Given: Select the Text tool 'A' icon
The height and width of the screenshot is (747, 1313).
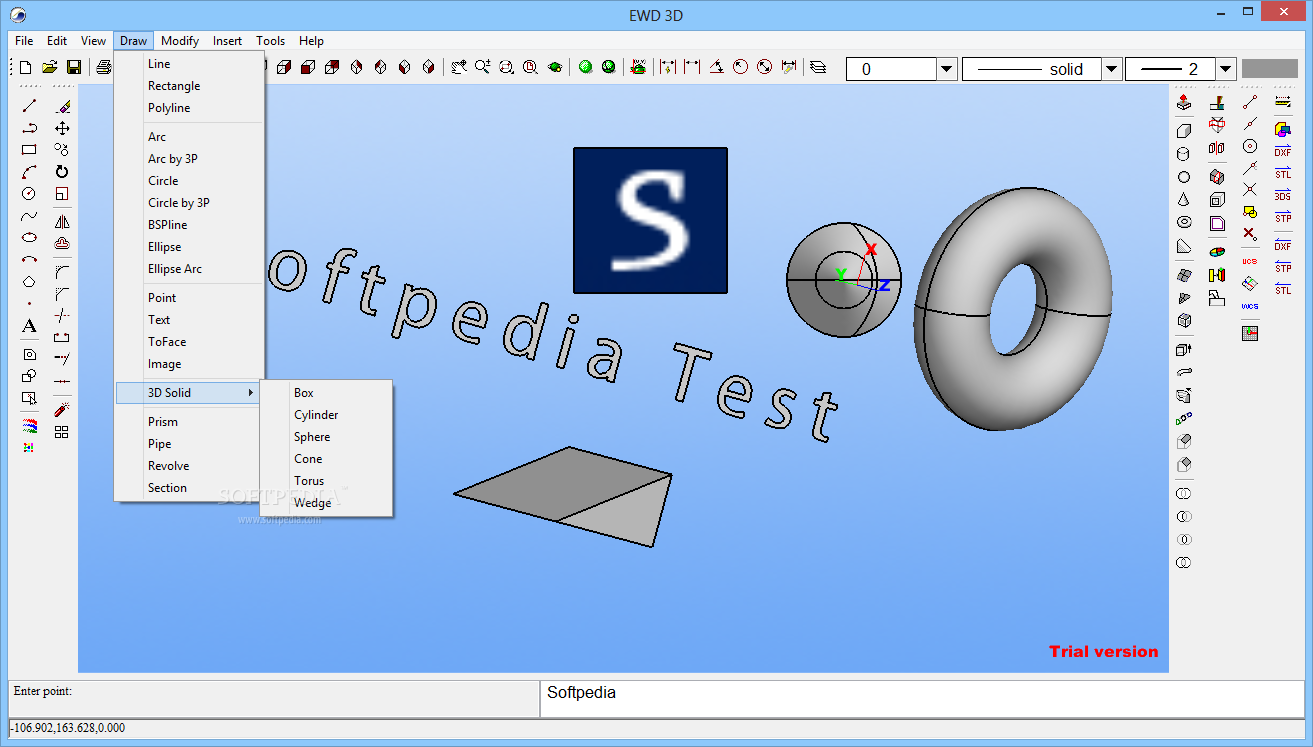Looking at the screenshot, I should coord(30,326).
